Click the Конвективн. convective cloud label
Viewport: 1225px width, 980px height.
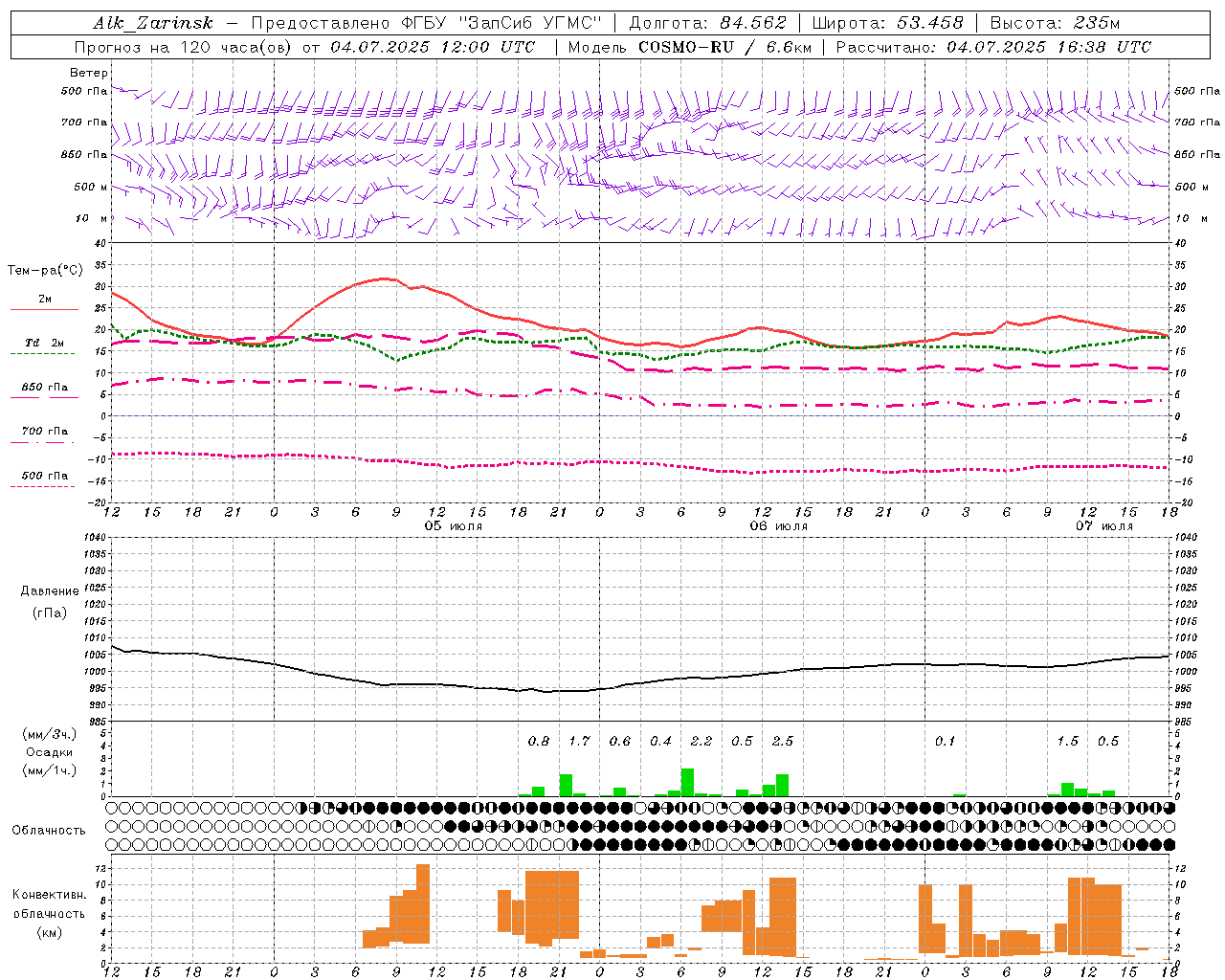click(x=50, y=895)
